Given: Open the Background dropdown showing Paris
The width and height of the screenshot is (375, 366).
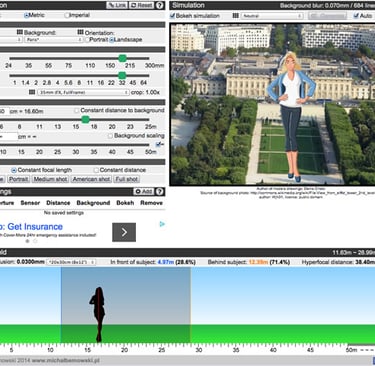Looking at the screenshot, I should coord(54,40).
